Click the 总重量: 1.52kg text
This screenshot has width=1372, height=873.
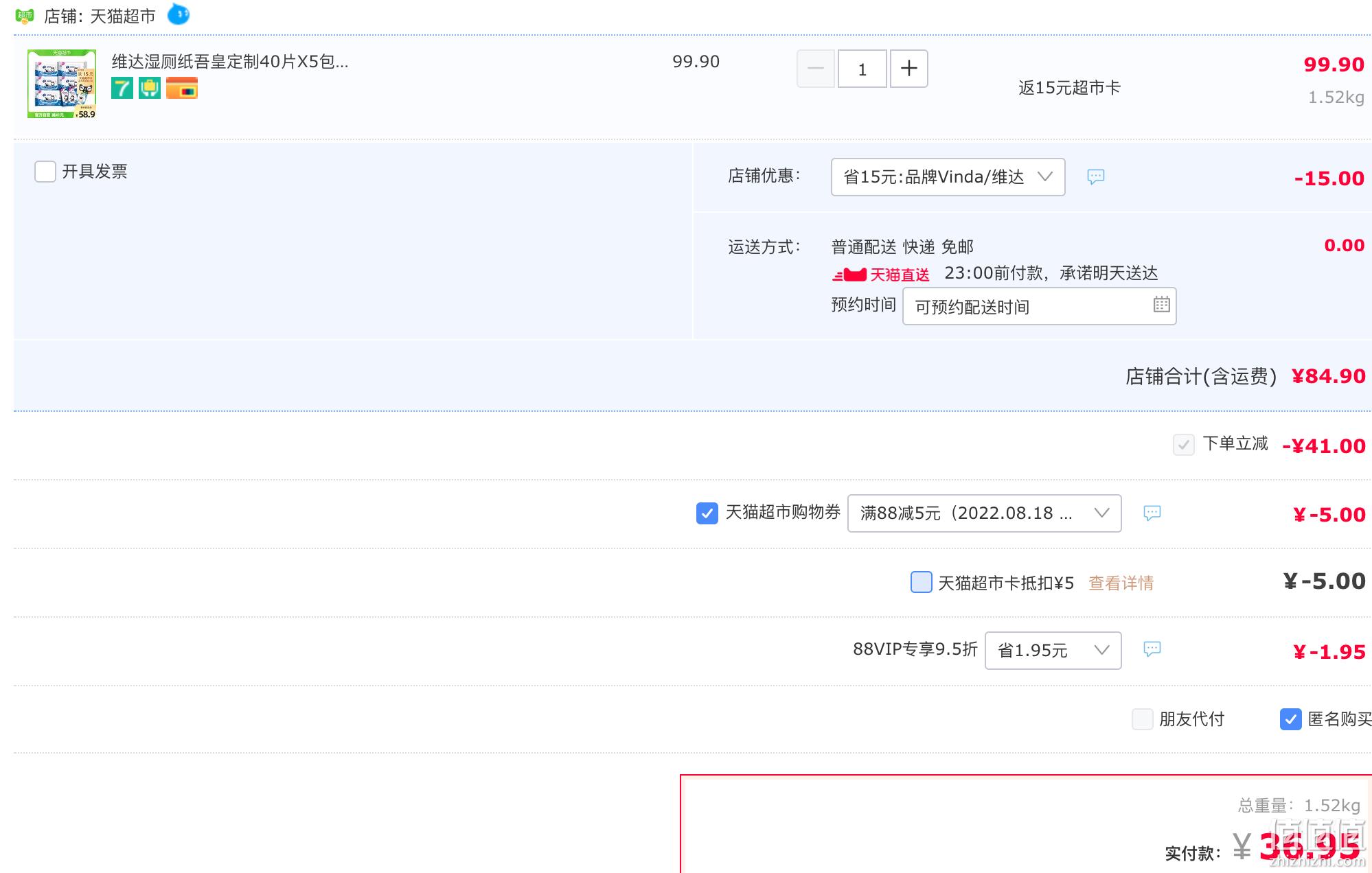[x=1299, y=806]
